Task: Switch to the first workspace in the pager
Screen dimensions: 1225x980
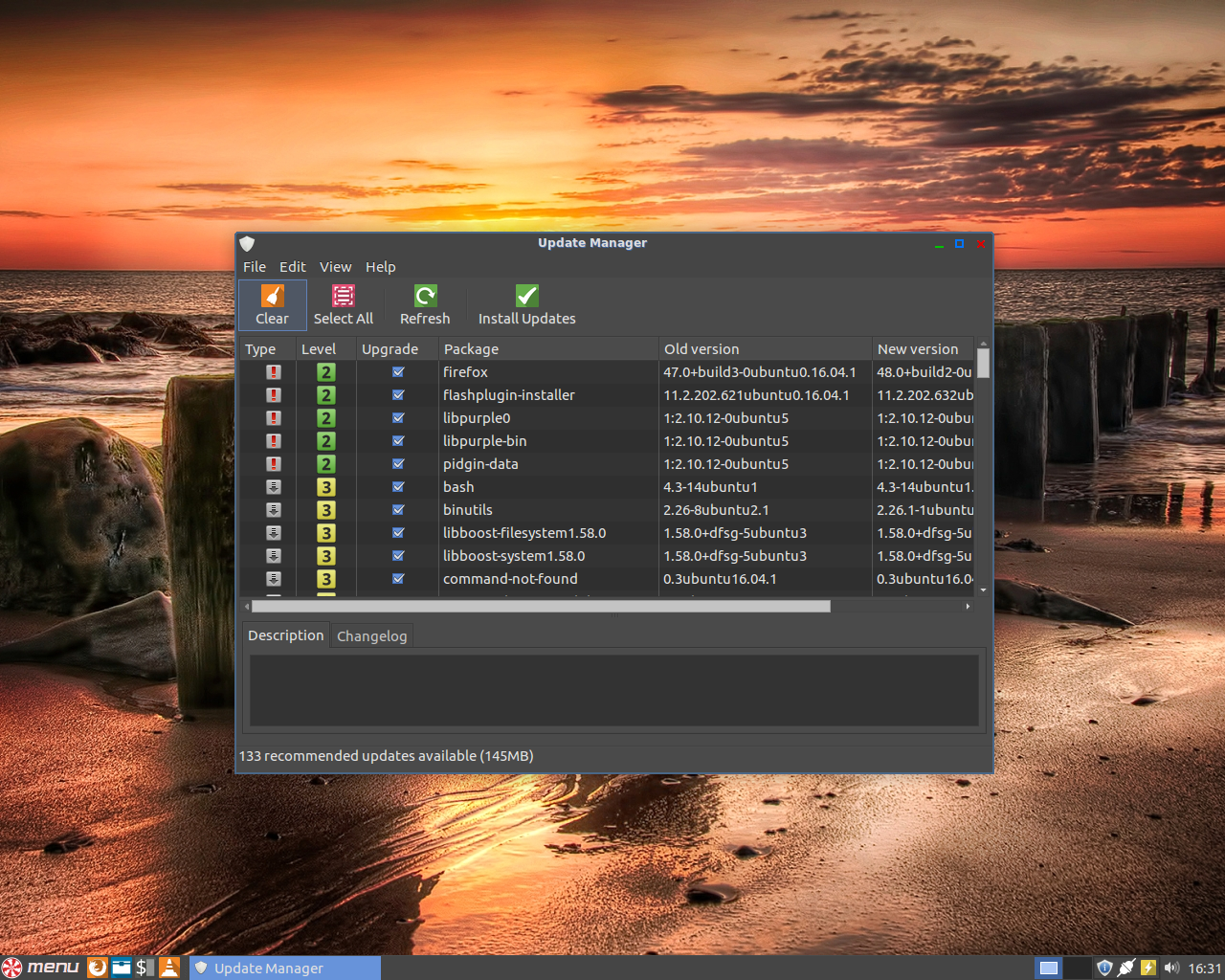Action: point(1049,969)
